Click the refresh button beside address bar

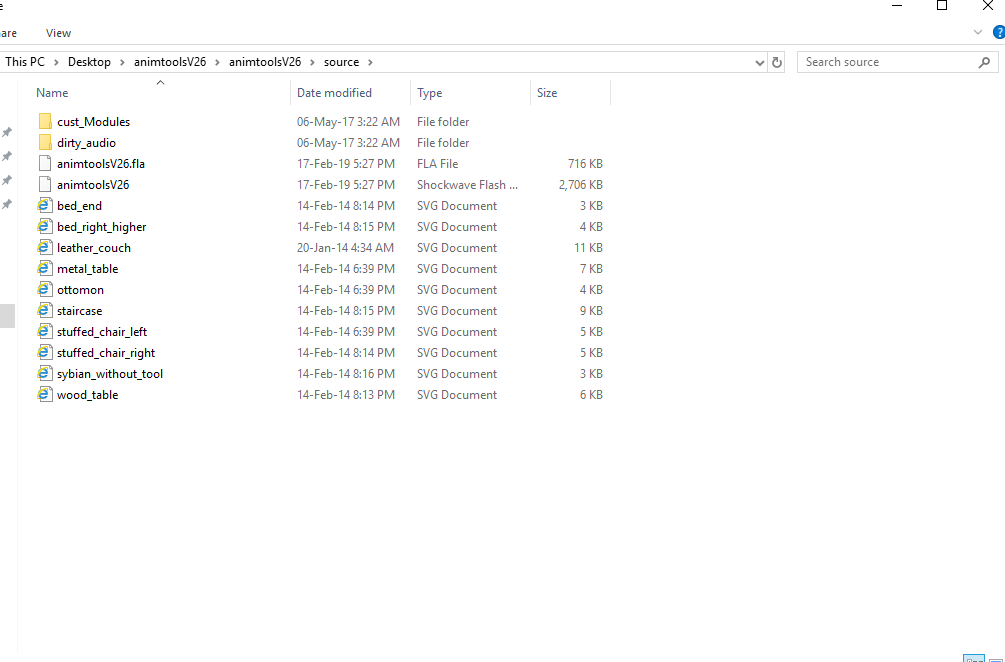click(777, 62)
